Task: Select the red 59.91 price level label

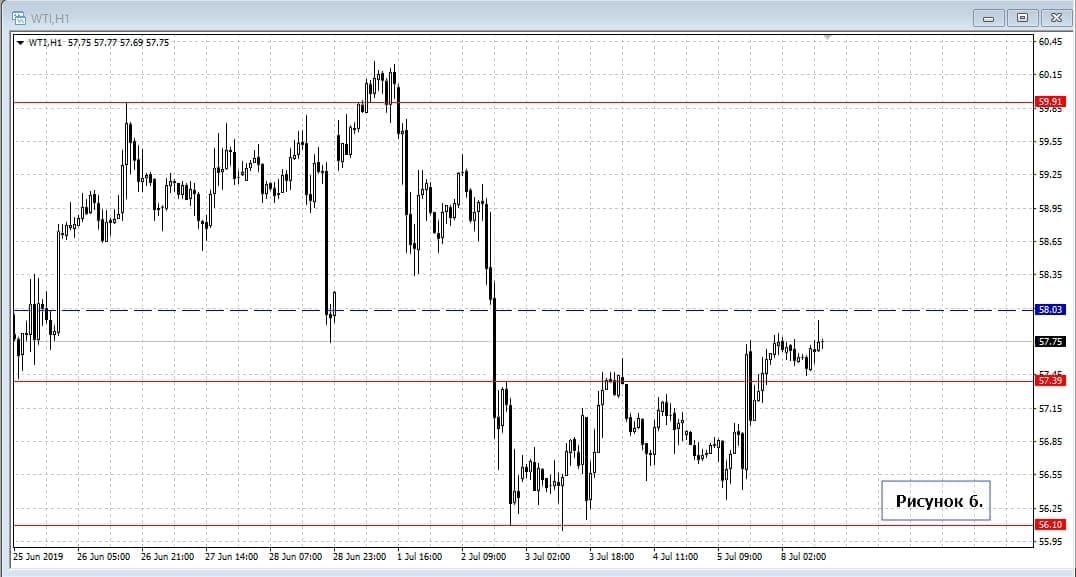Action: tap(1051, 102)
